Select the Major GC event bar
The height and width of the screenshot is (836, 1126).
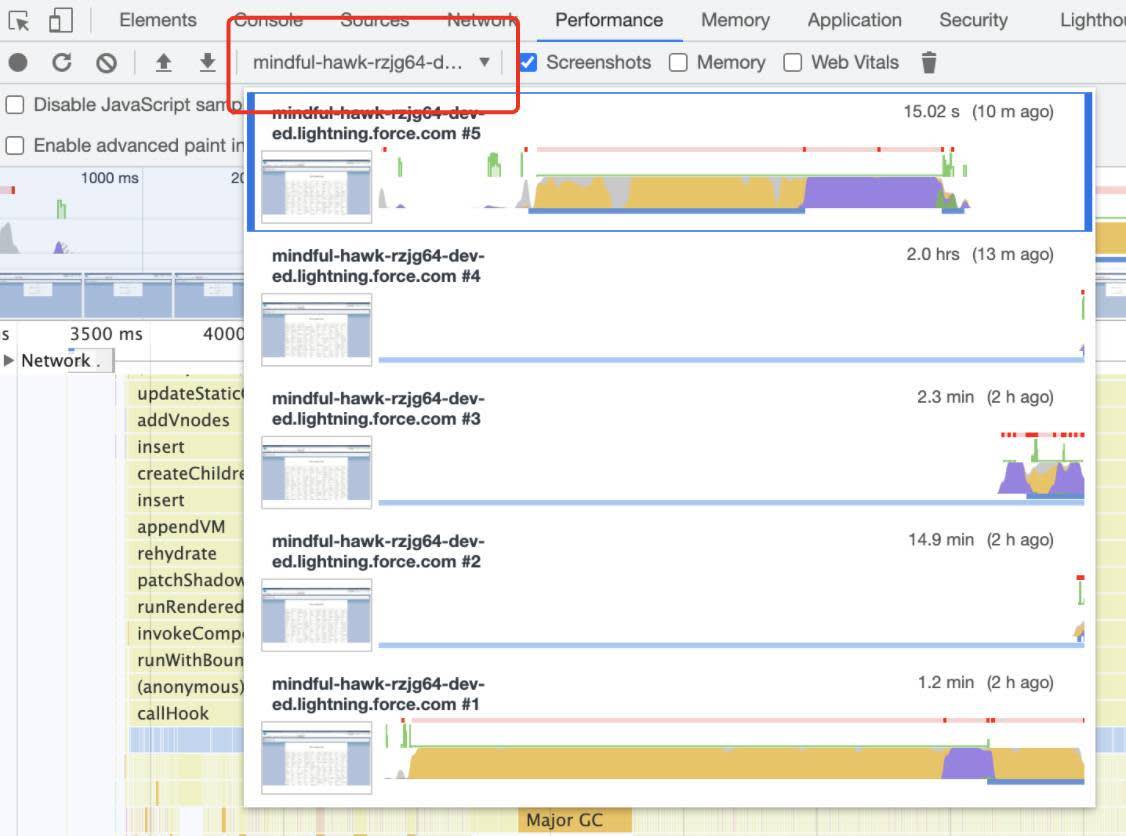pos(574,820)
